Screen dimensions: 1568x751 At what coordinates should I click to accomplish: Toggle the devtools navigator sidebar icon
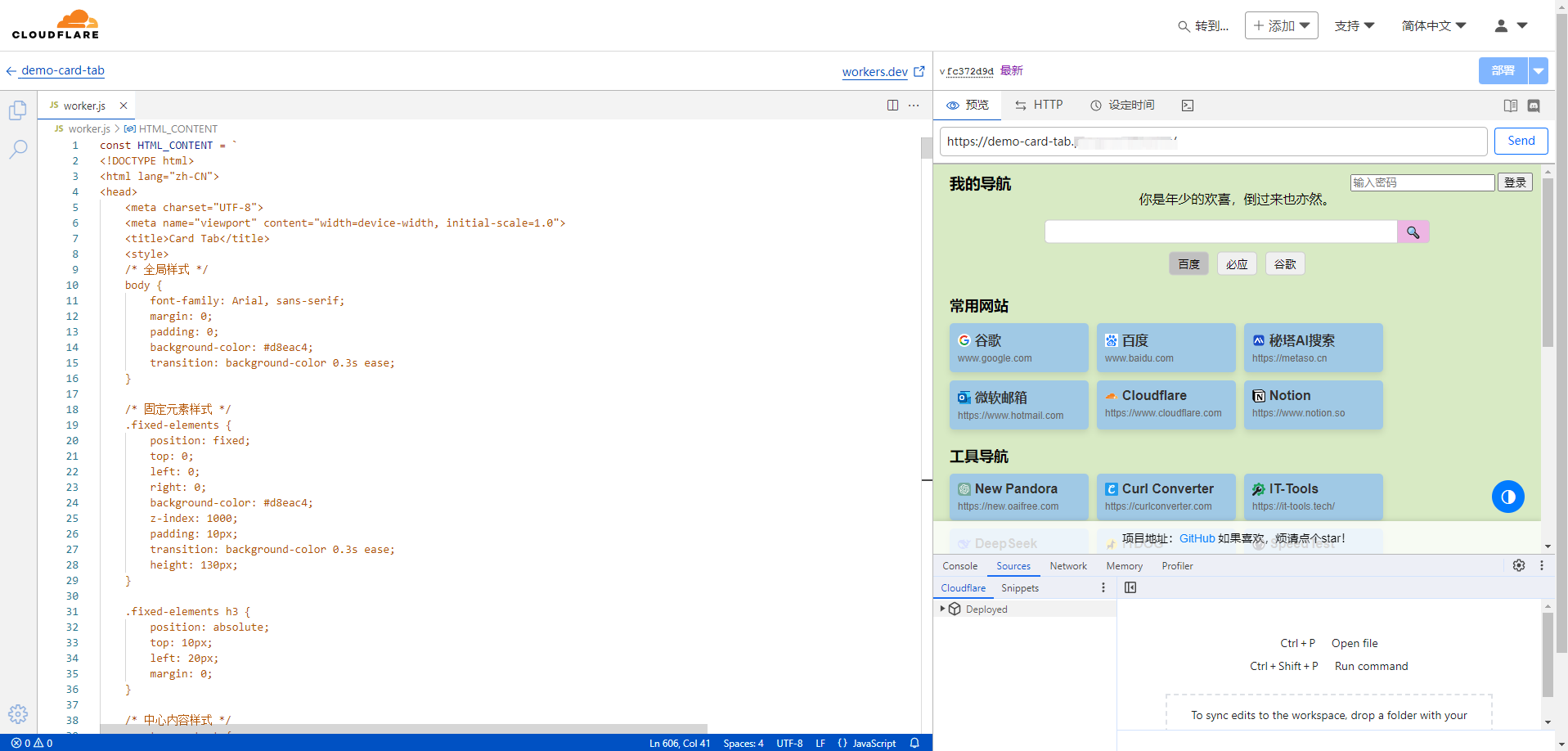[x=1130, y=587]
